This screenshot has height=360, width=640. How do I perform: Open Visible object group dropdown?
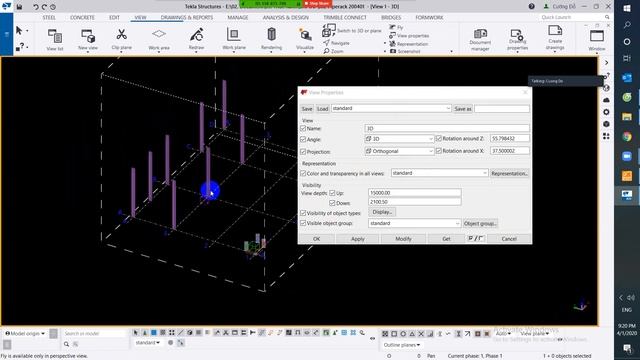click(x=415, y=223)
